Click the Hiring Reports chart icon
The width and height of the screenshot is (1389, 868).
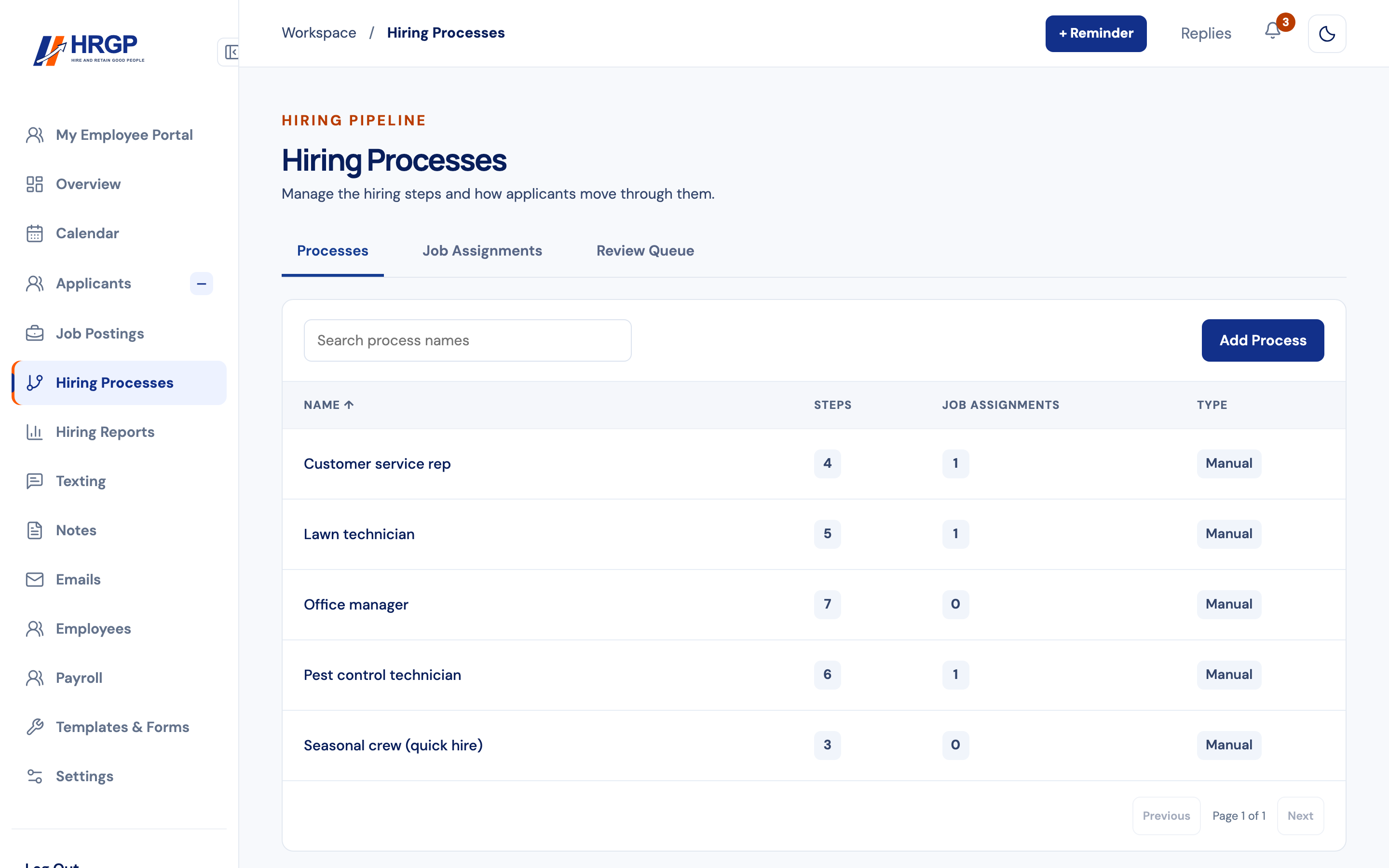34,432
